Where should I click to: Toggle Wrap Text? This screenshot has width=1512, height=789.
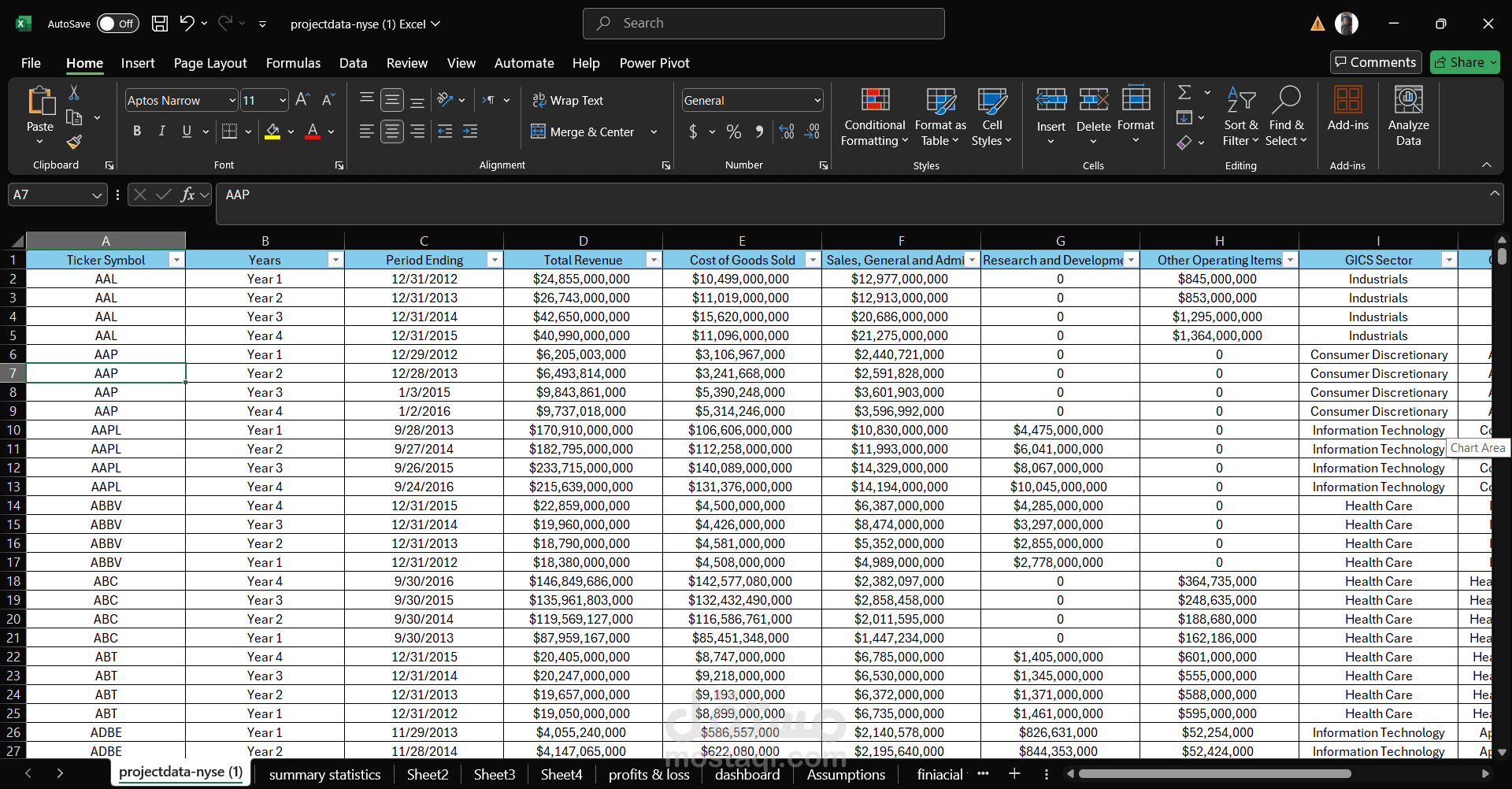pos(568,100)
